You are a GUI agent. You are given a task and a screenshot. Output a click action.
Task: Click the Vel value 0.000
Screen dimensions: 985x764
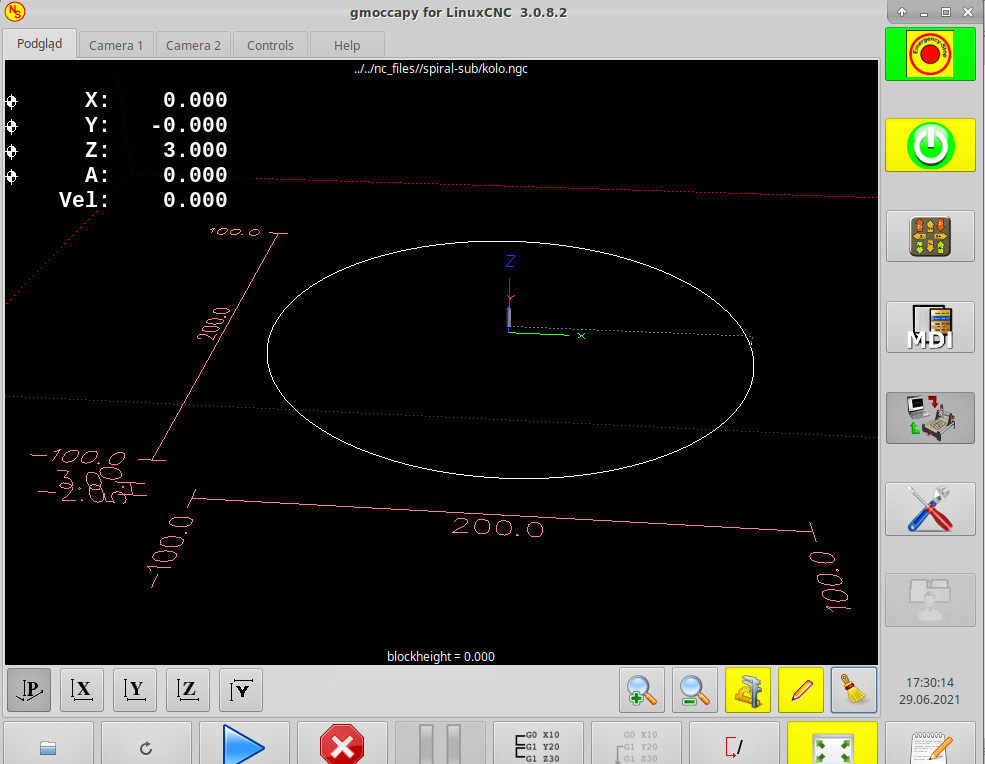(x=195, y=200)
